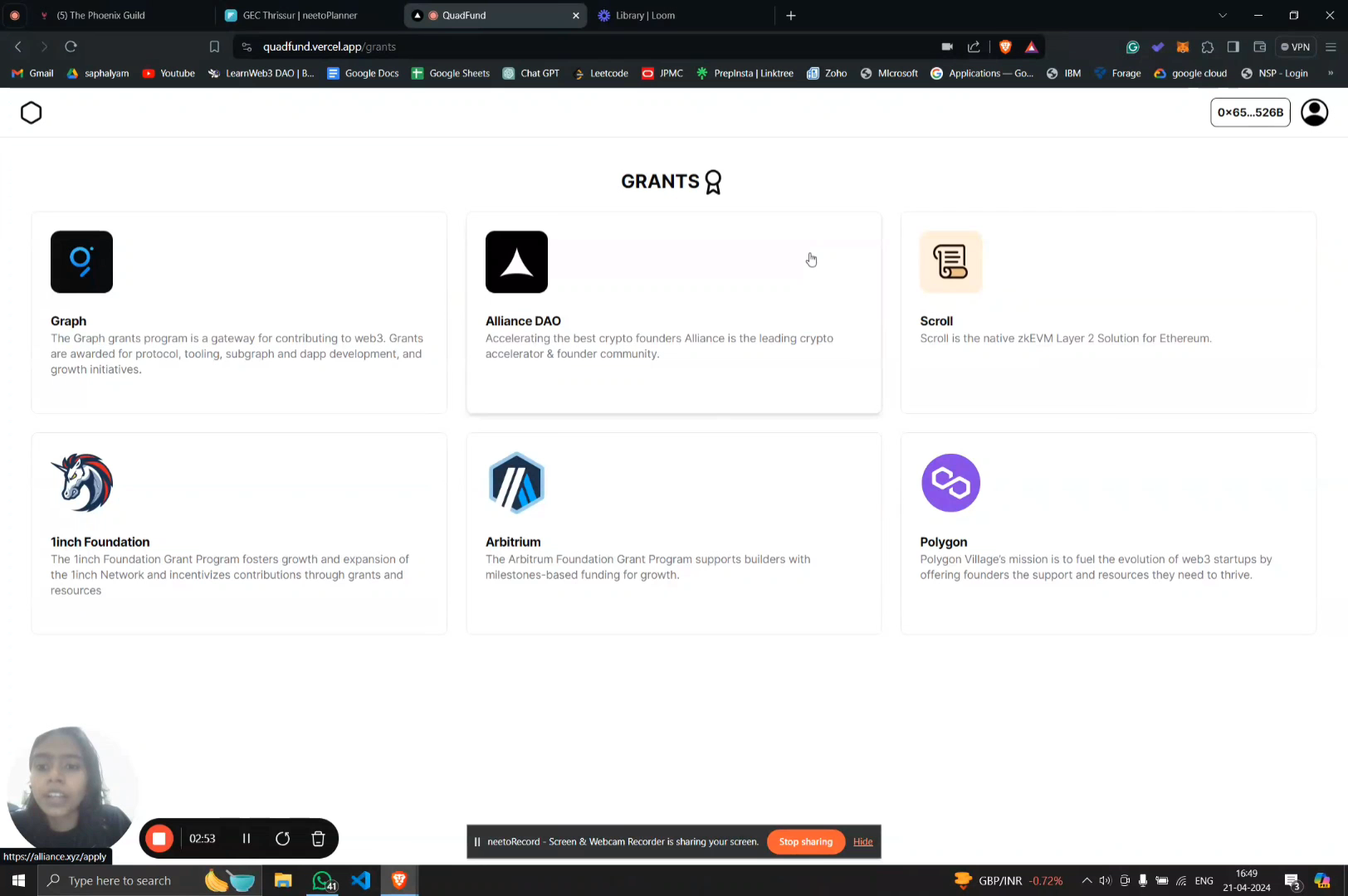Switch to Library | Loom tab
The width and height of the screenshot is (1348, 896).
(x=676, y=15)
